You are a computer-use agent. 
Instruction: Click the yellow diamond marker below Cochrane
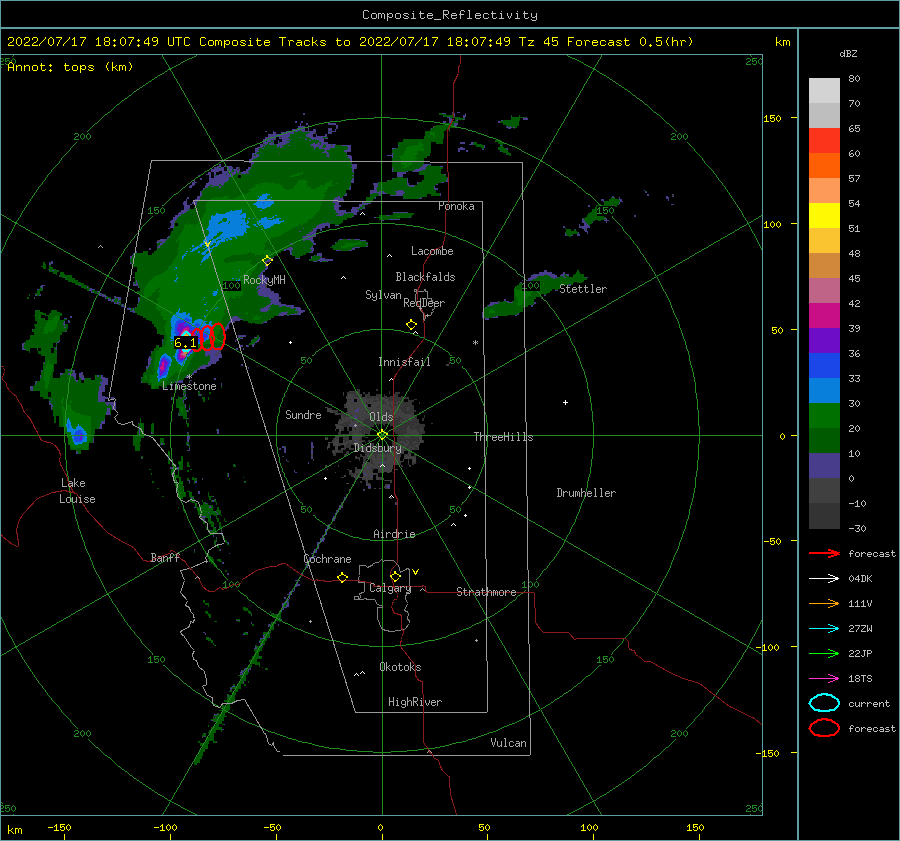tap(343, 578)
